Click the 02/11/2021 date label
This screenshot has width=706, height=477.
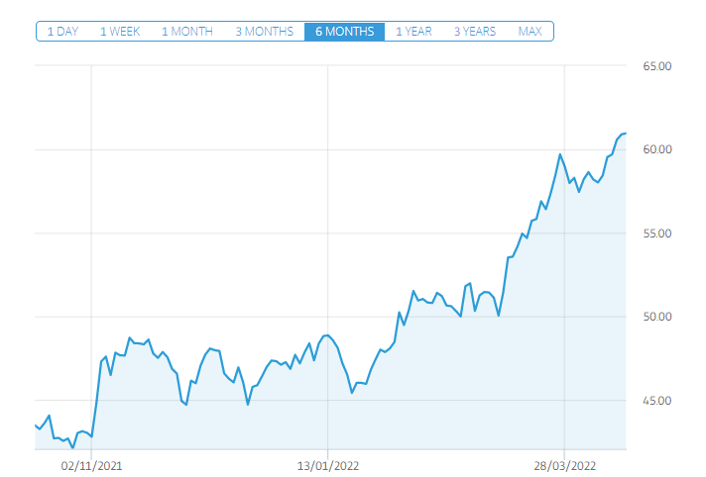91,465
